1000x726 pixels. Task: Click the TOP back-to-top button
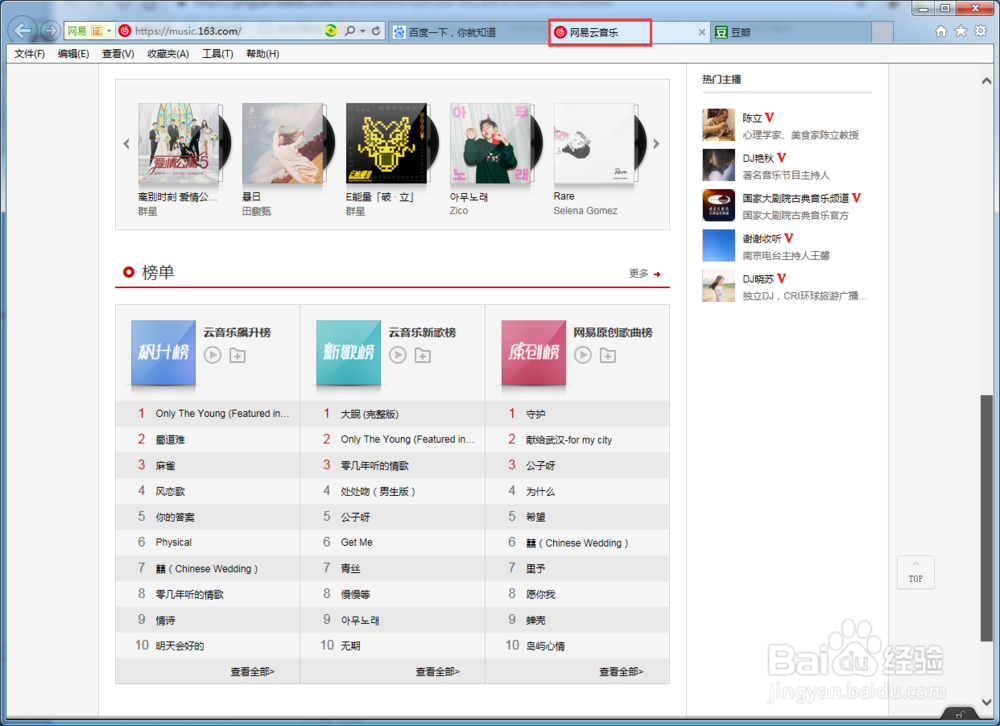tap(916, 572)
